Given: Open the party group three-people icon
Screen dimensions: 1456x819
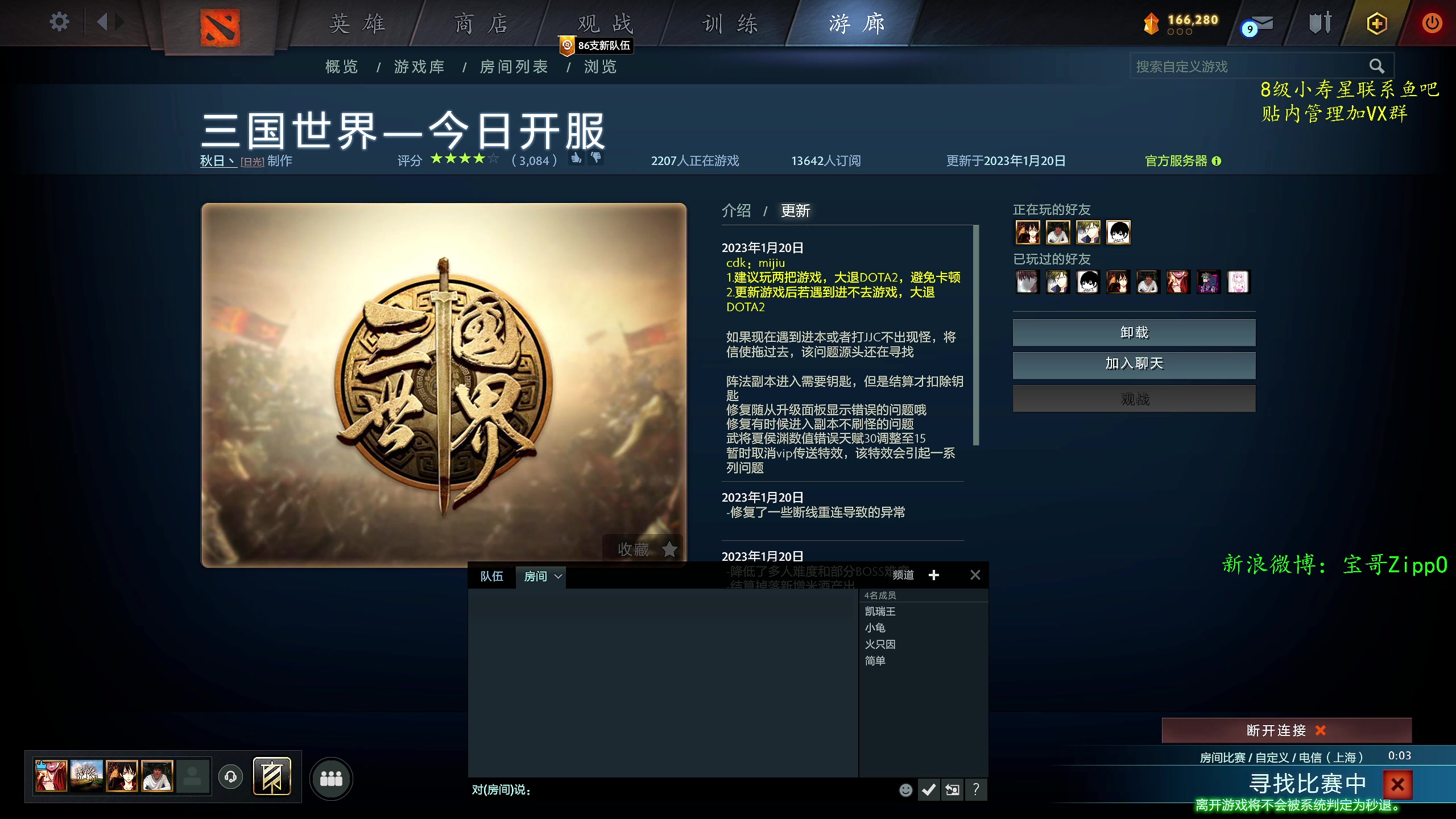Looking at the screenshot, I should pos(331,778).
